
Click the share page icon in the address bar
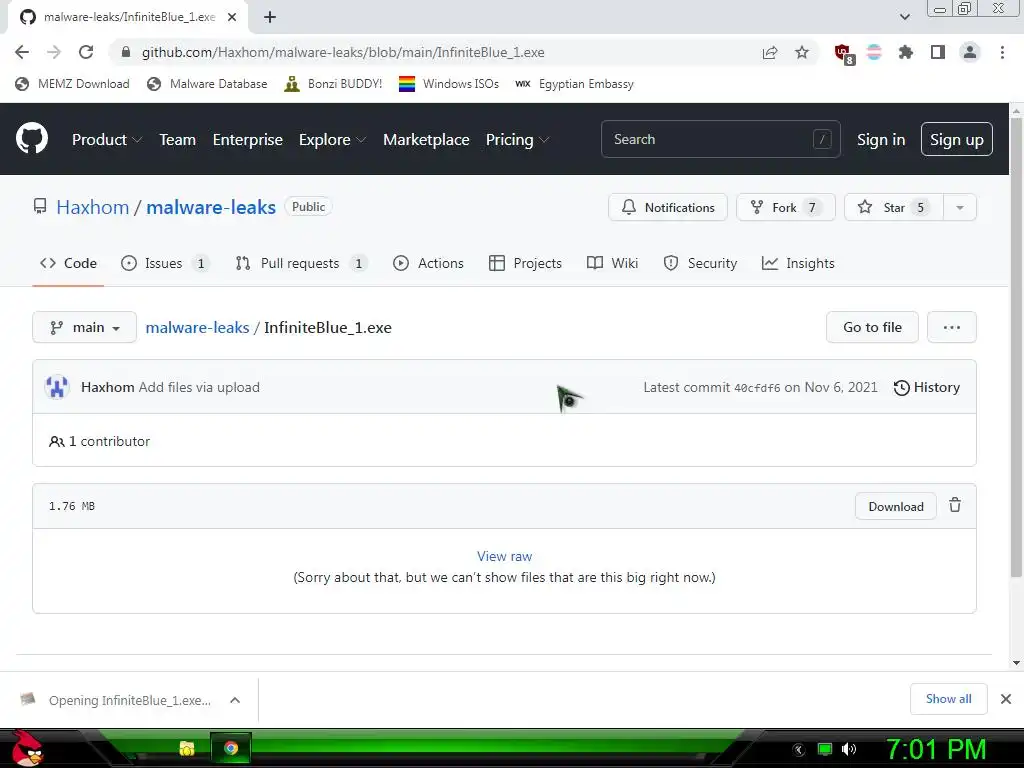pyautogui.click(x=770, y=52)
